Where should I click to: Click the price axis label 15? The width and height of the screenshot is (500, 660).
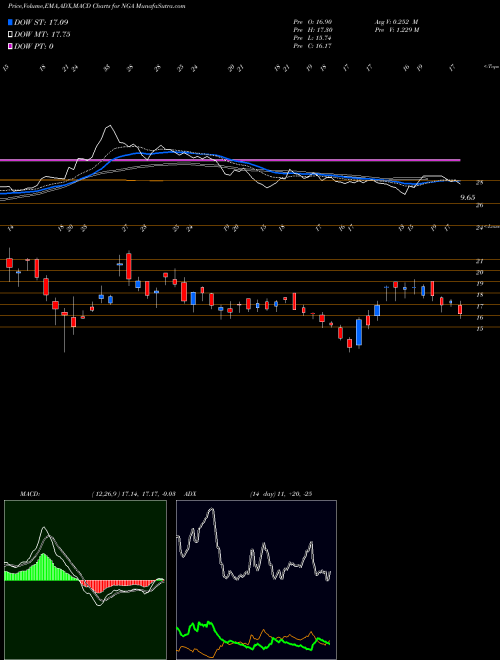(479, 329)
